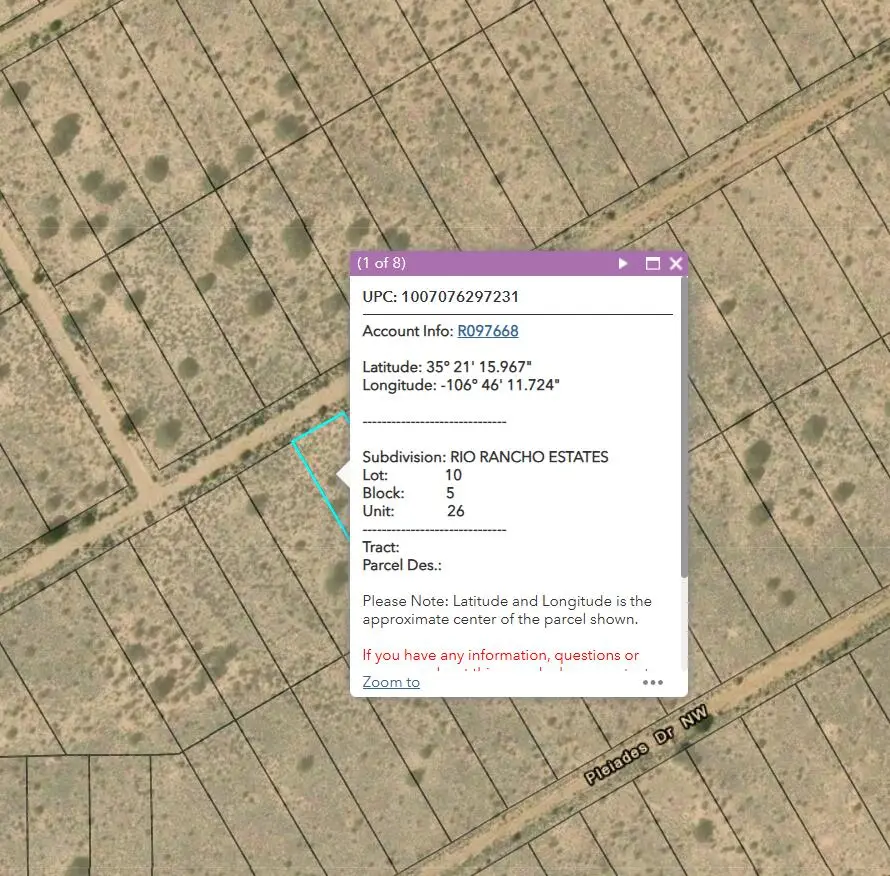The height and width of the screenshot is (876, 890).
Task: Click the Block value 5
Action: [x=450, y=493]
